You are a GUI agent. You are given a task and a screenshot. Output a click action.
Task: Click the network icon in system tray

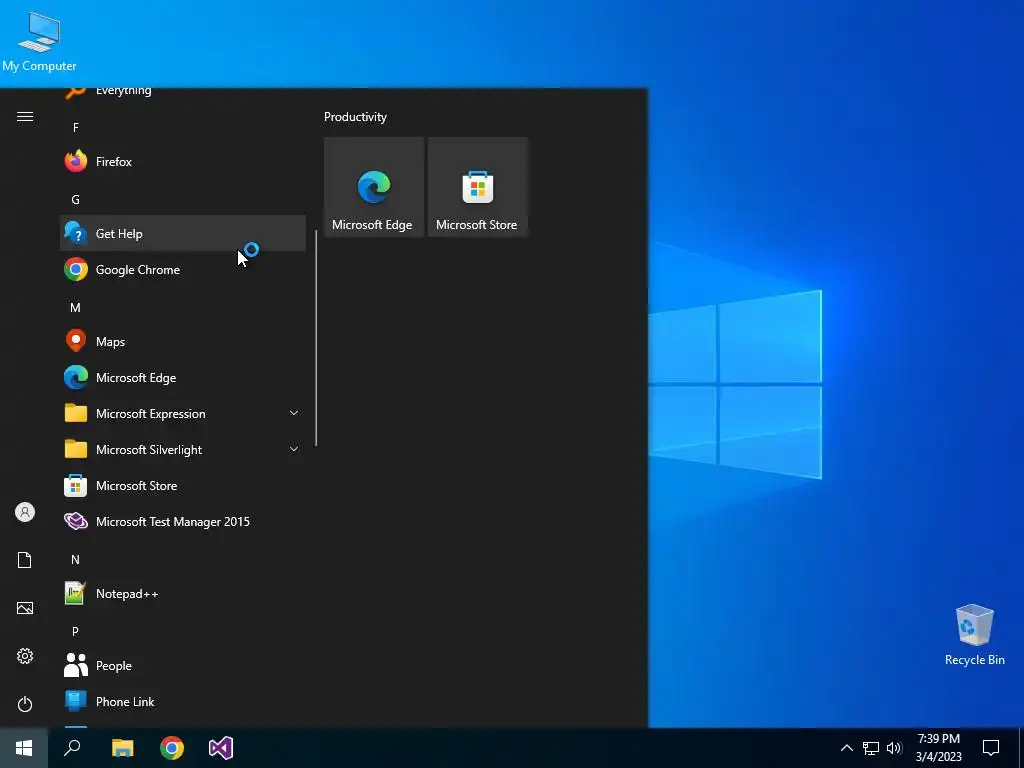(871, 748)
